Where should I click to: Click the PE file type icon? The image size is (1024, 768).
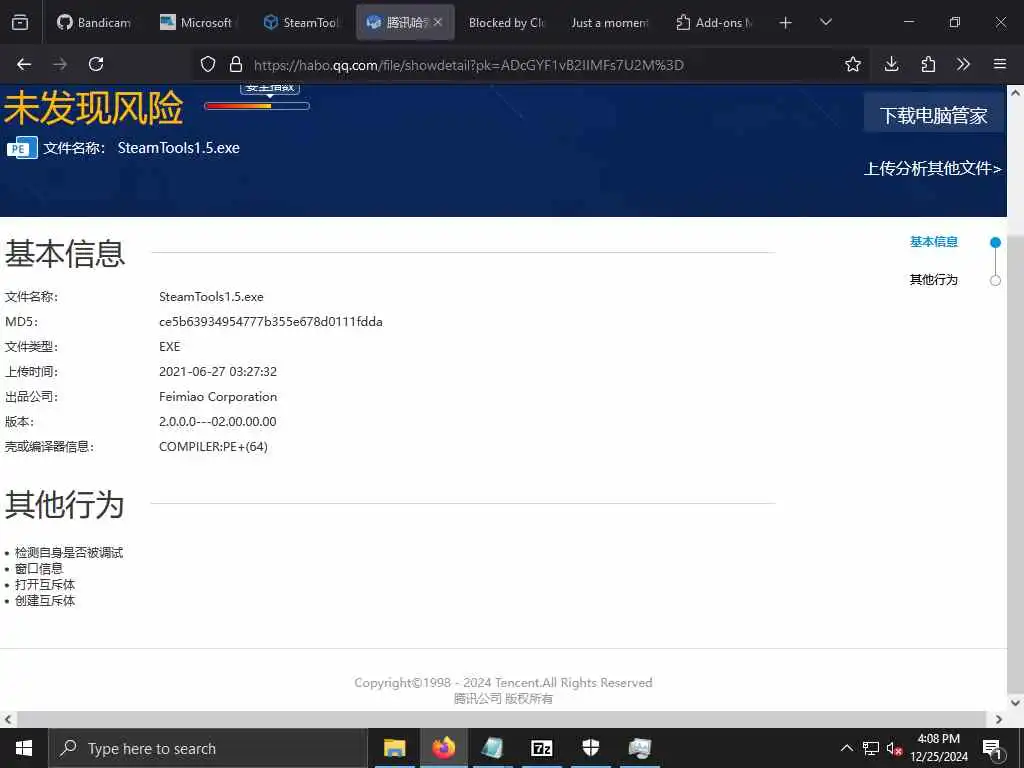tap(22, 148)
